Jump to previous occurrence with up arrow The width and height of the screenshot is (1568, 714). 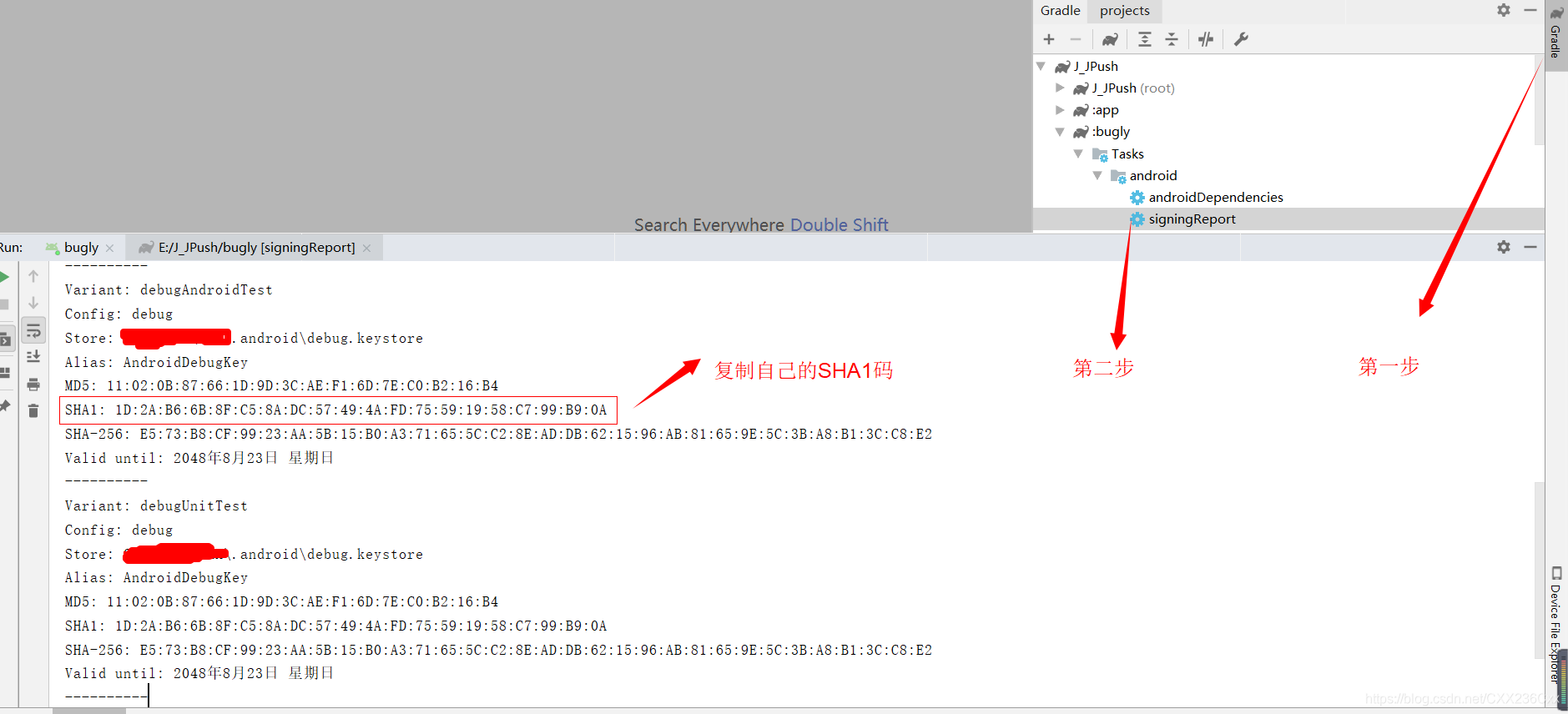tap(33, 276)
